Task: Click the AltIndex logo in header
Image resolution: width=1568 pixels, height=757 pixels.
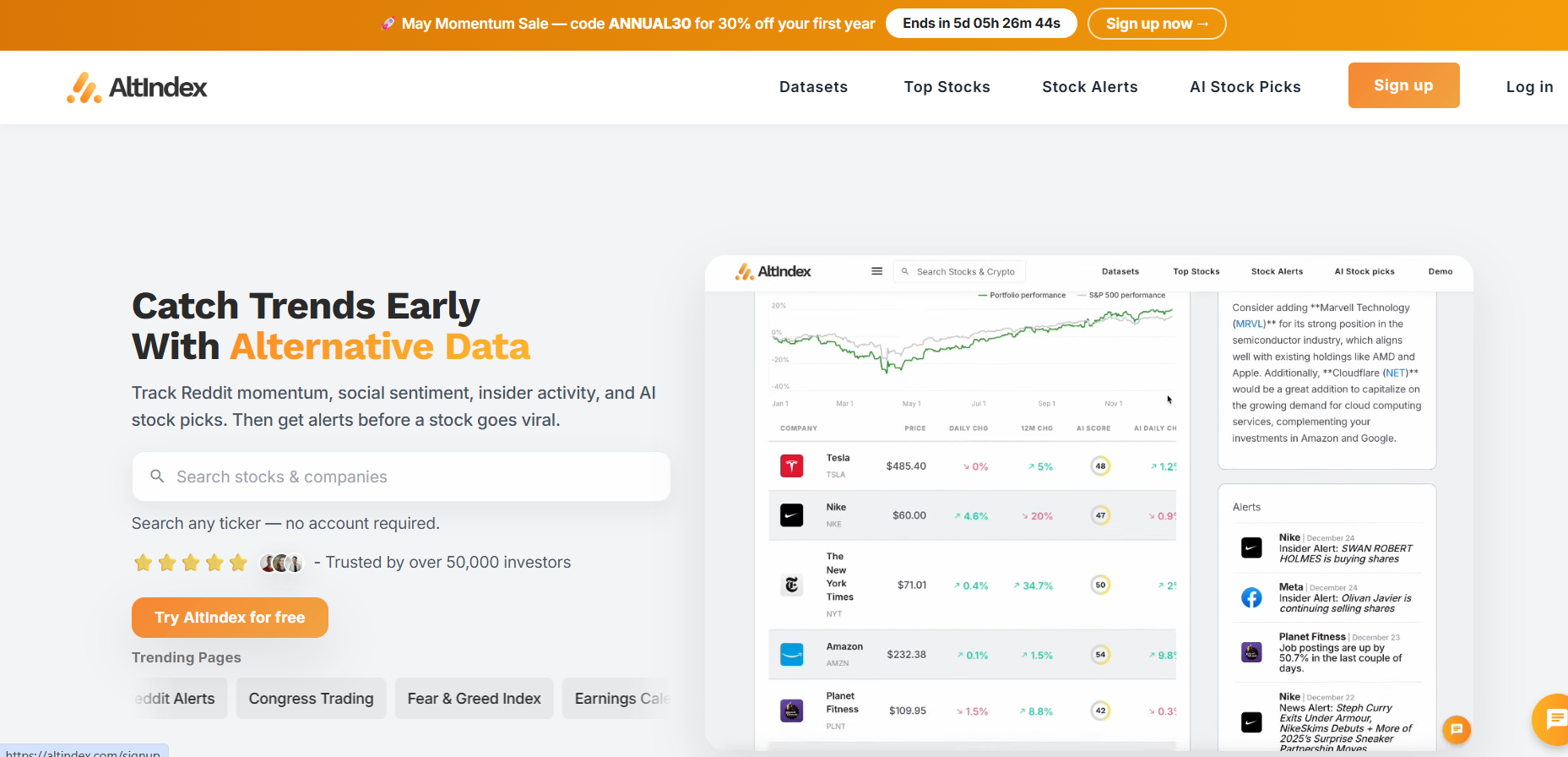Action: pos(137,87)
